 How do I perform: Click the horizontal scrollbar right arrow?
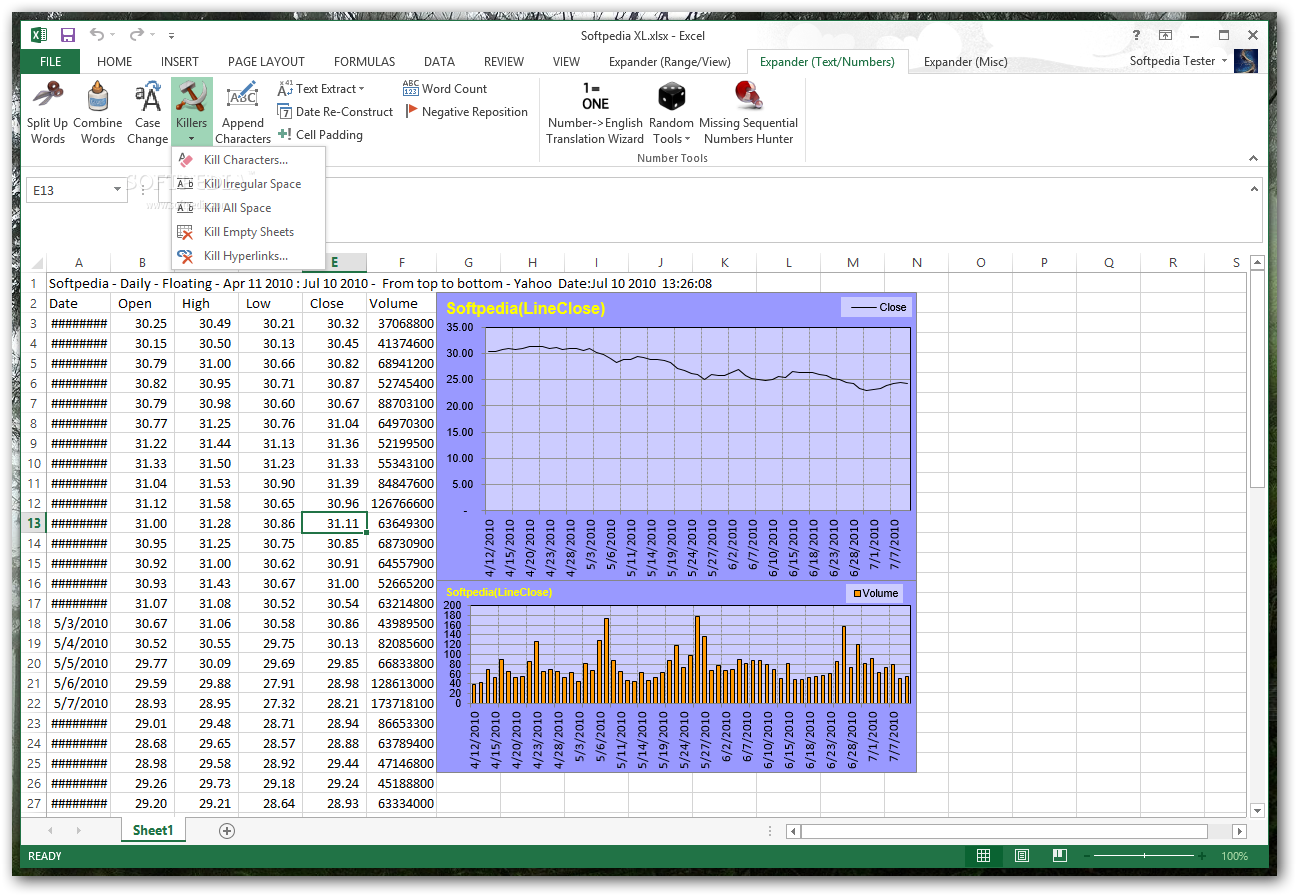pos(1240,831)
